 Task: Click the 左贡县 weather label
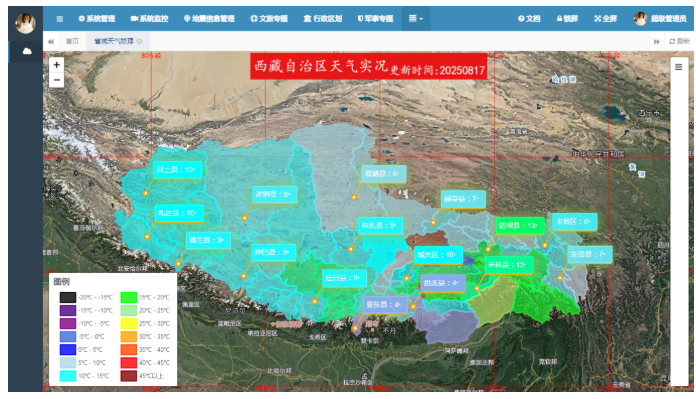(x=589, y=254)
